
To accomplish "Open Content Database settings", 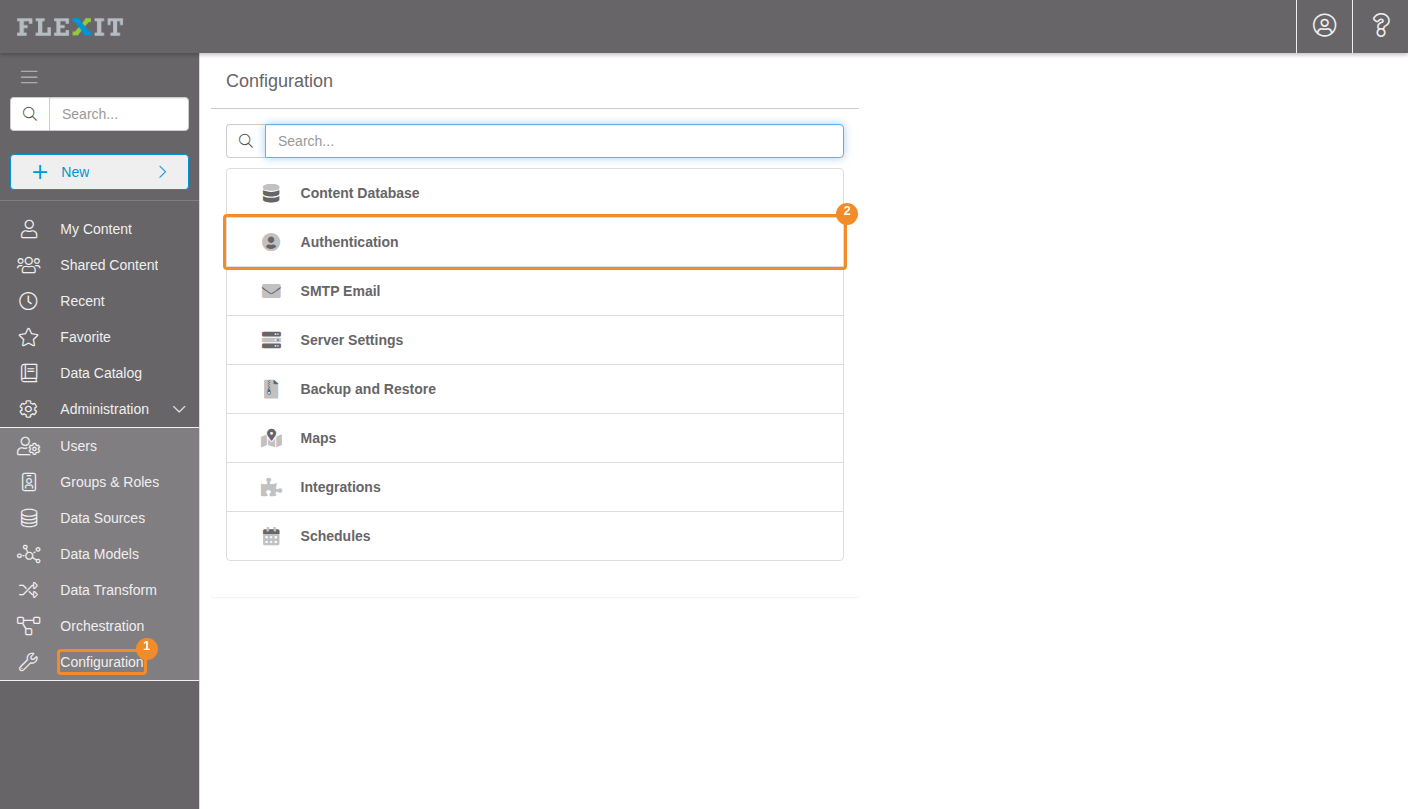I will coord(535,193).
